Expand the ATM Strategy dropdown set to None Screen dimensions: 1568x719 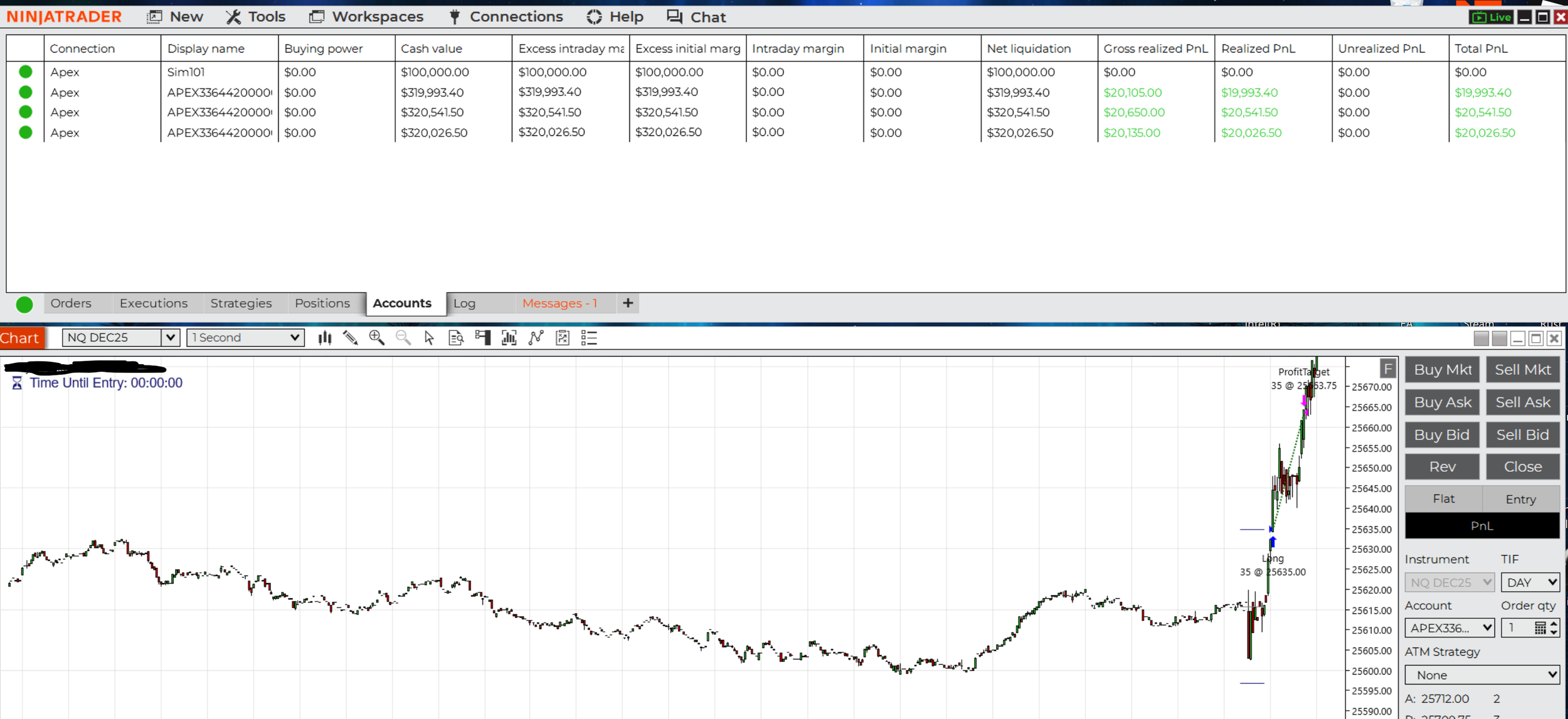click(x=1481, y=674)
